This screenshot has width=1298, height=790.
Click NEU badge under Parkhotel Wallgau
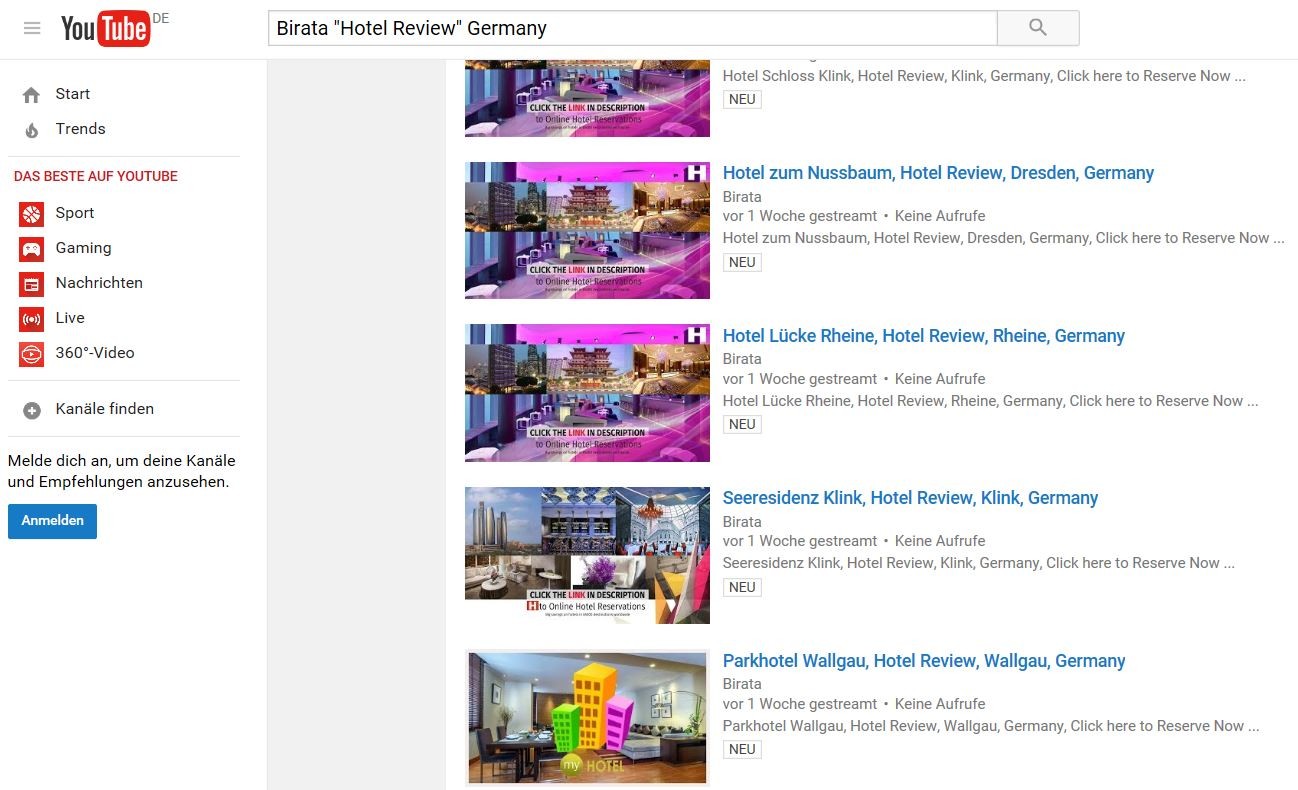pyautogui.click(x=742, y=749)
